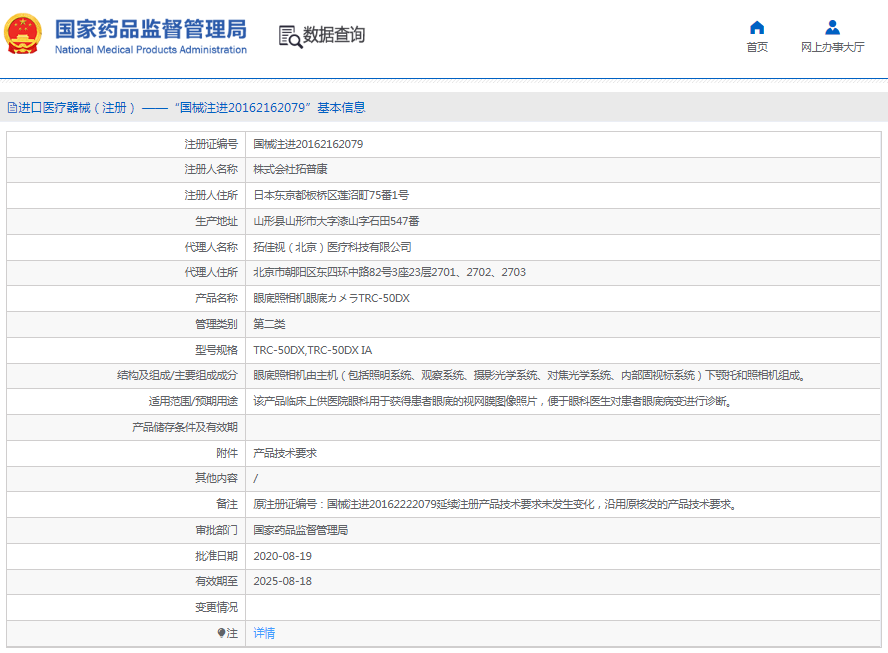
Task: Click the 国家药品监督管理局 site title
Action: tap(150, 28)
